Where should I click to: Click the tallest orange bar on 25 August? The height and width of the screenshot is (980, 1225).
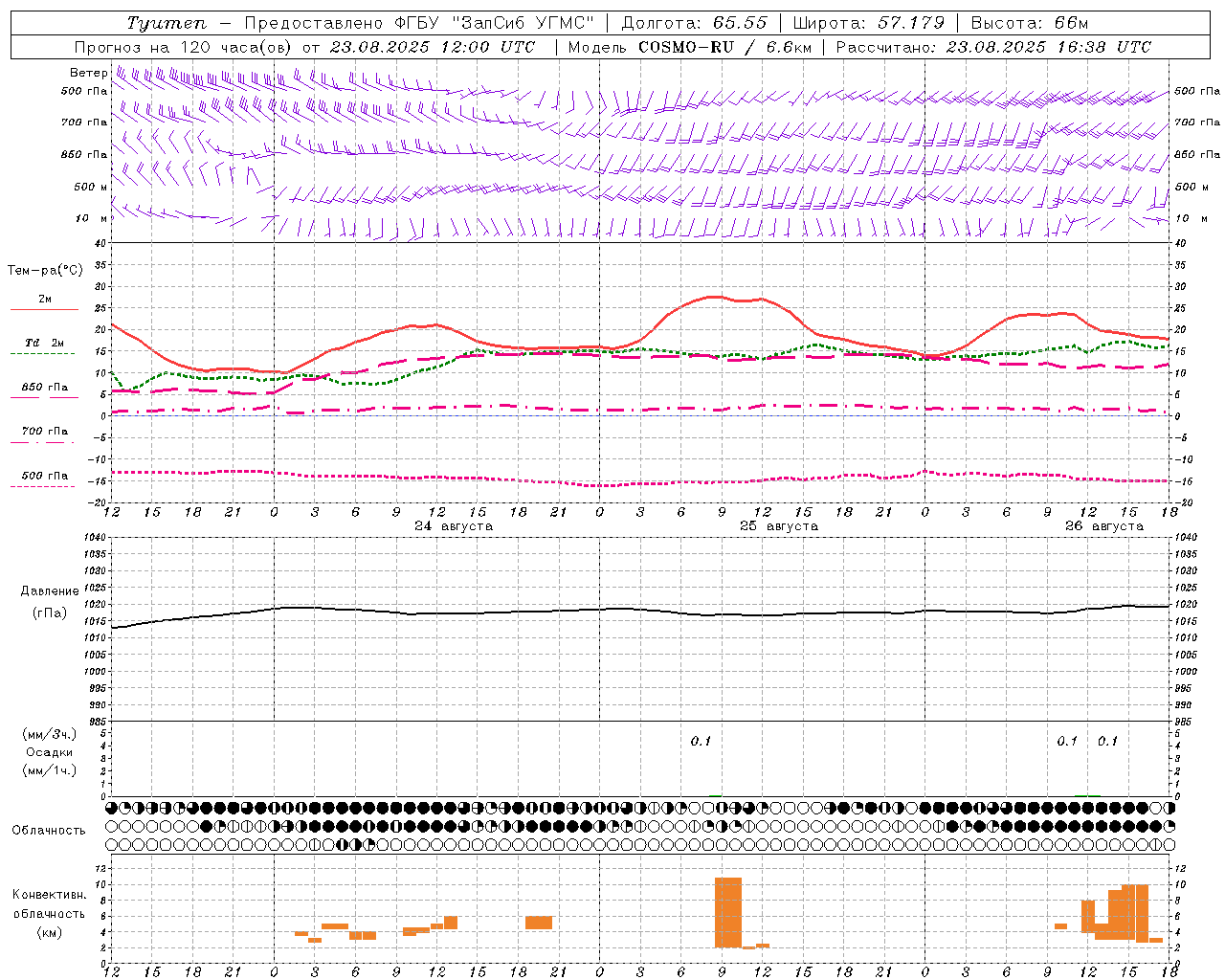point(728,912)
